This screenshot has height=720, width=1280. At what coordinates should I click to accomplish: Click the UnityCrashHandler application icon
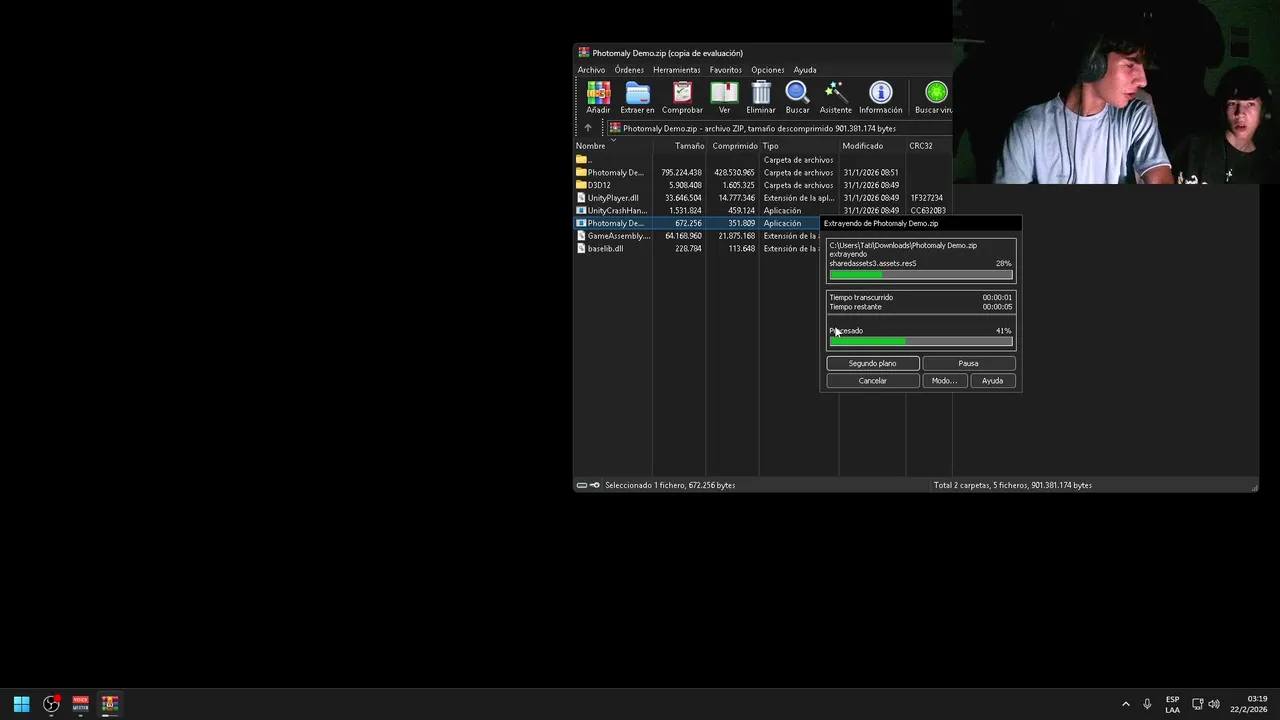[581, 211]
